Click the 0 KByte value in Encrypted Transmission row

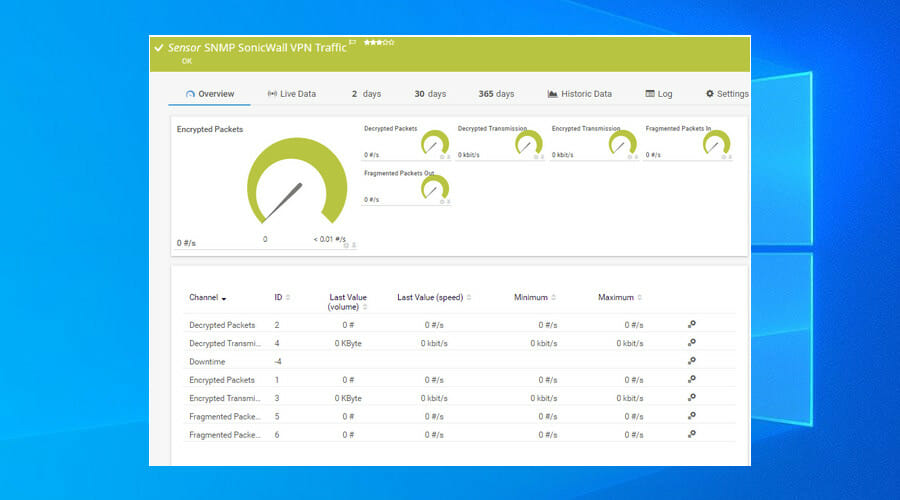(x=348, y=398)
